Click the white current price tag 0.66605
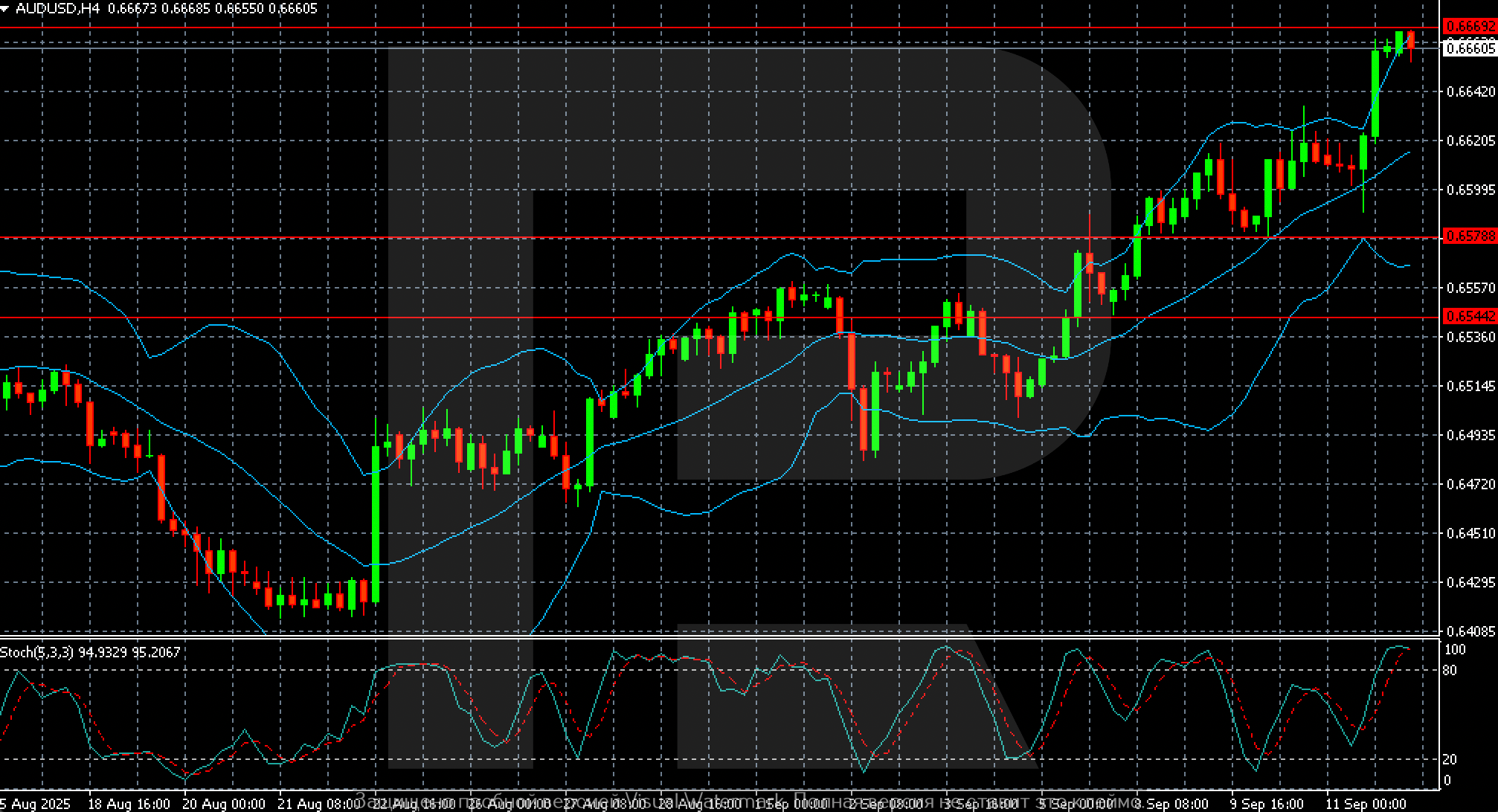Viewport: 1498px width, 812px height. [x=1469, y=48]
